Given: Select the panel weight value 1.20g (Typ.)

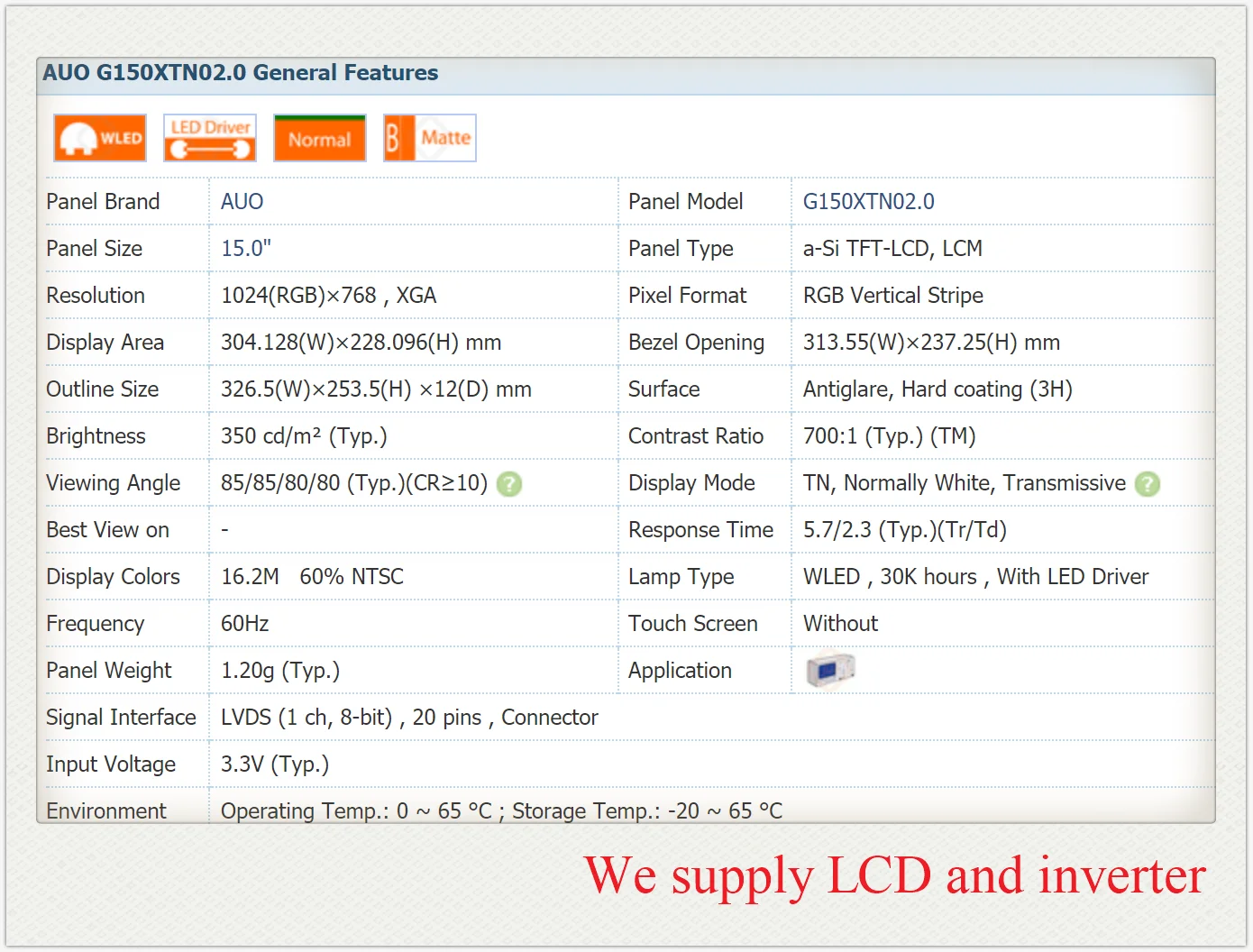Looking at the screenshot, I should pos(280,671).
